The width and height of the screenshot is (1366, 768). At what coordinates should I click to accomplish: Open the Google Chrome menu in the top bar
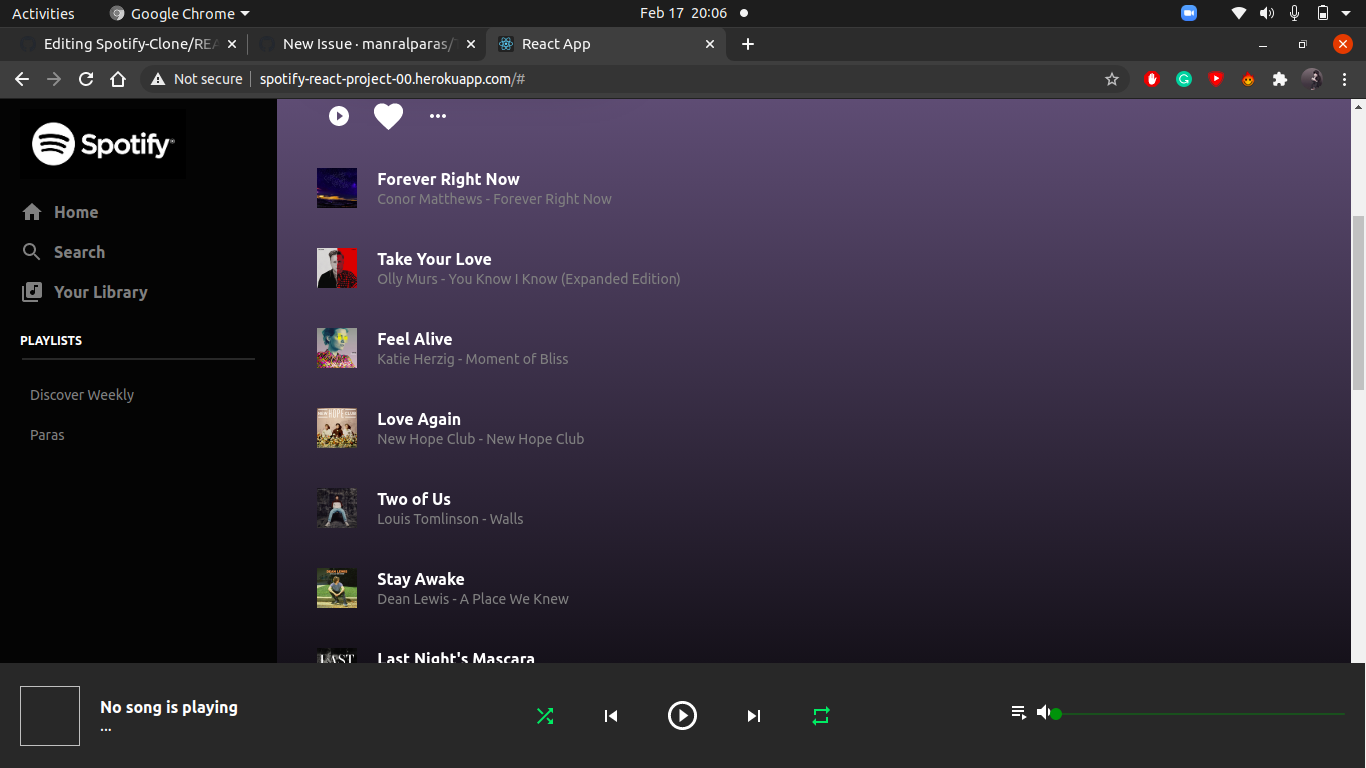pyautogui.click(x=178, y=13)
